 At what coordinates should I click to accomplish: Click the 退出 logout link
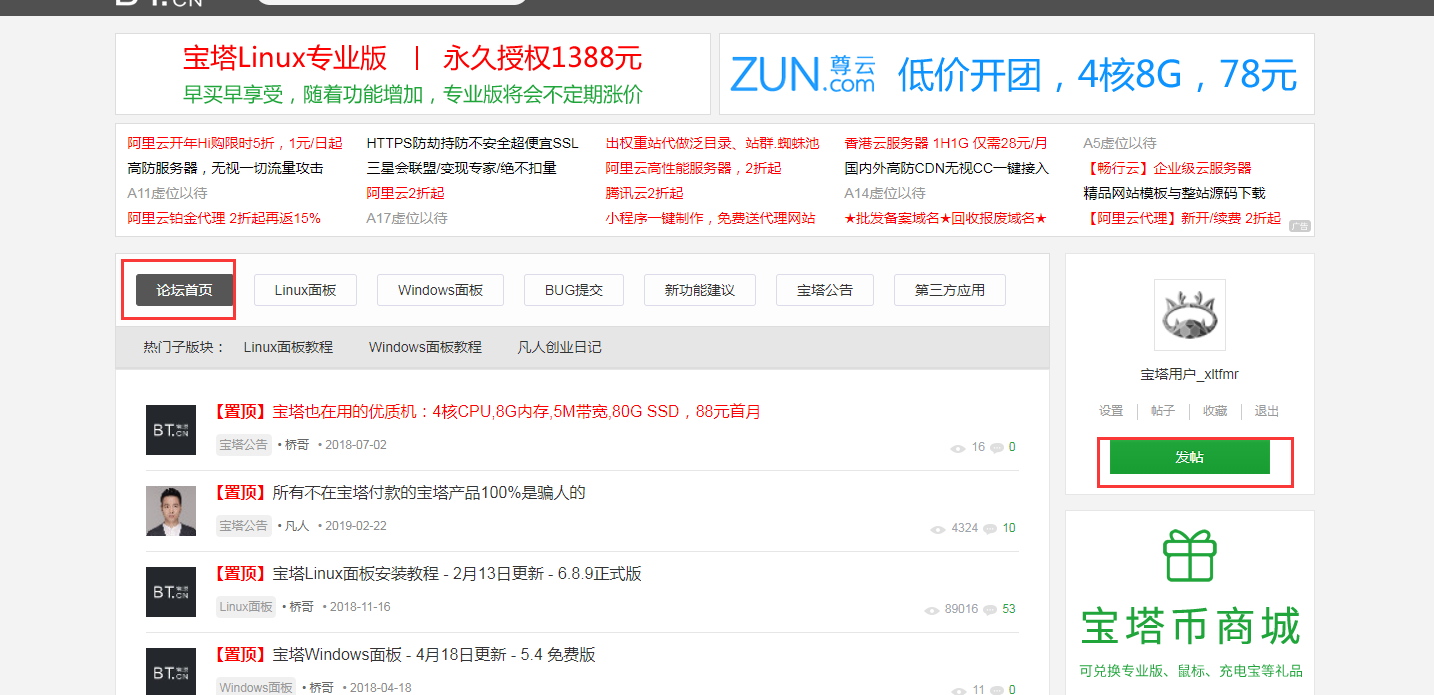click(1267, 411)
